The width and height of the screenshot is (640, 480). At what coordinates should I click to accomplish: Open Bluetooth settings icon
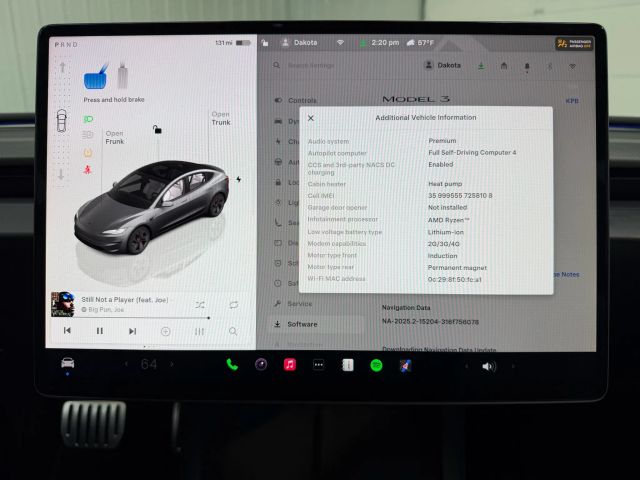pyautogui.click(x=549, y=66)
